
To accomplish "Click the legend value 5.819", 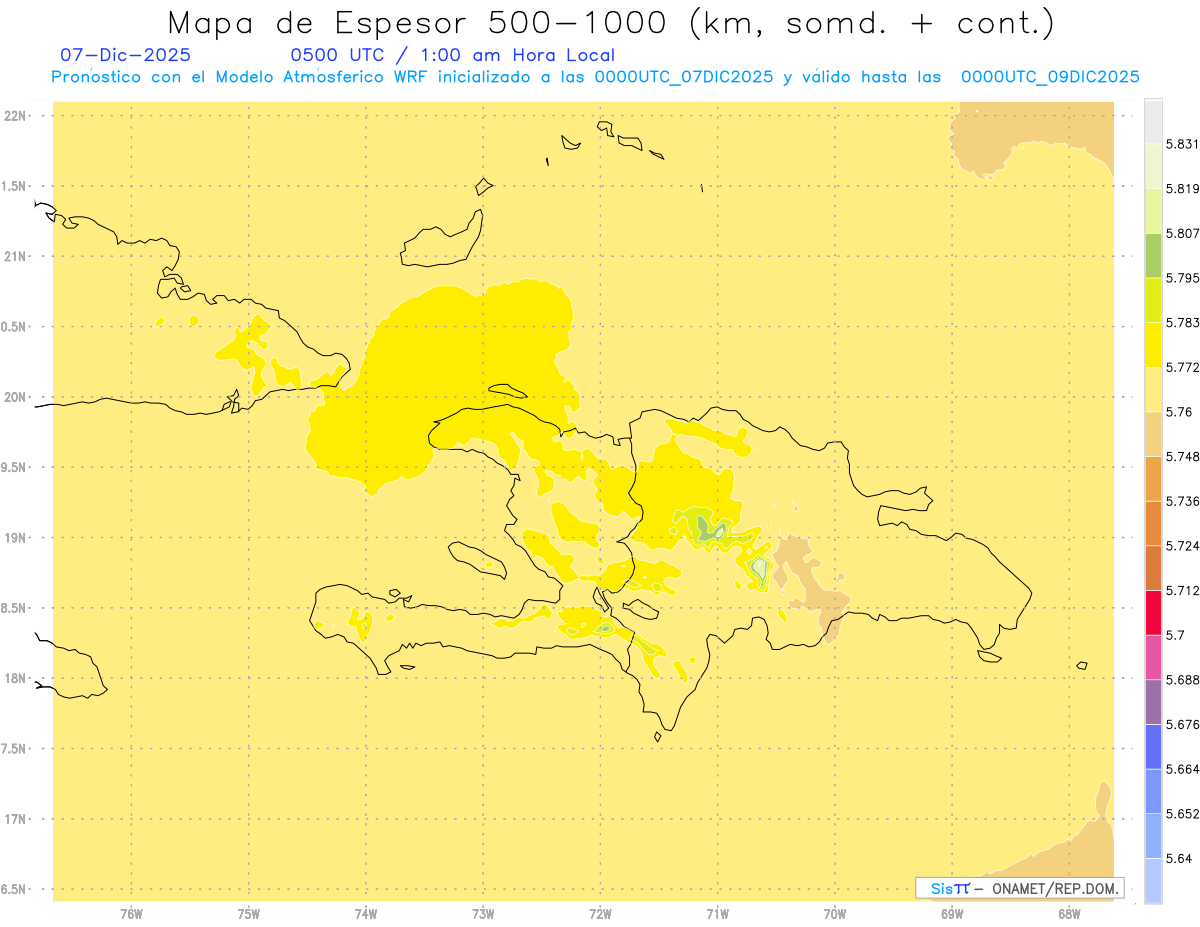I will coord(1183,189).
